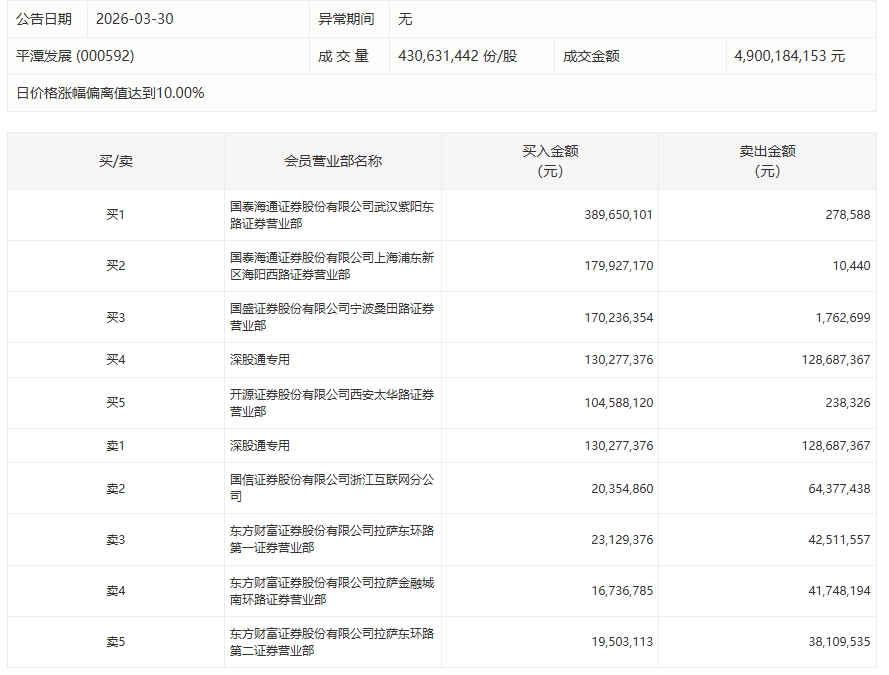Open 东方财富证券 拉萨金融城南环路 branch entry
This screenshot has height=675, width=889.
(332, 591)
